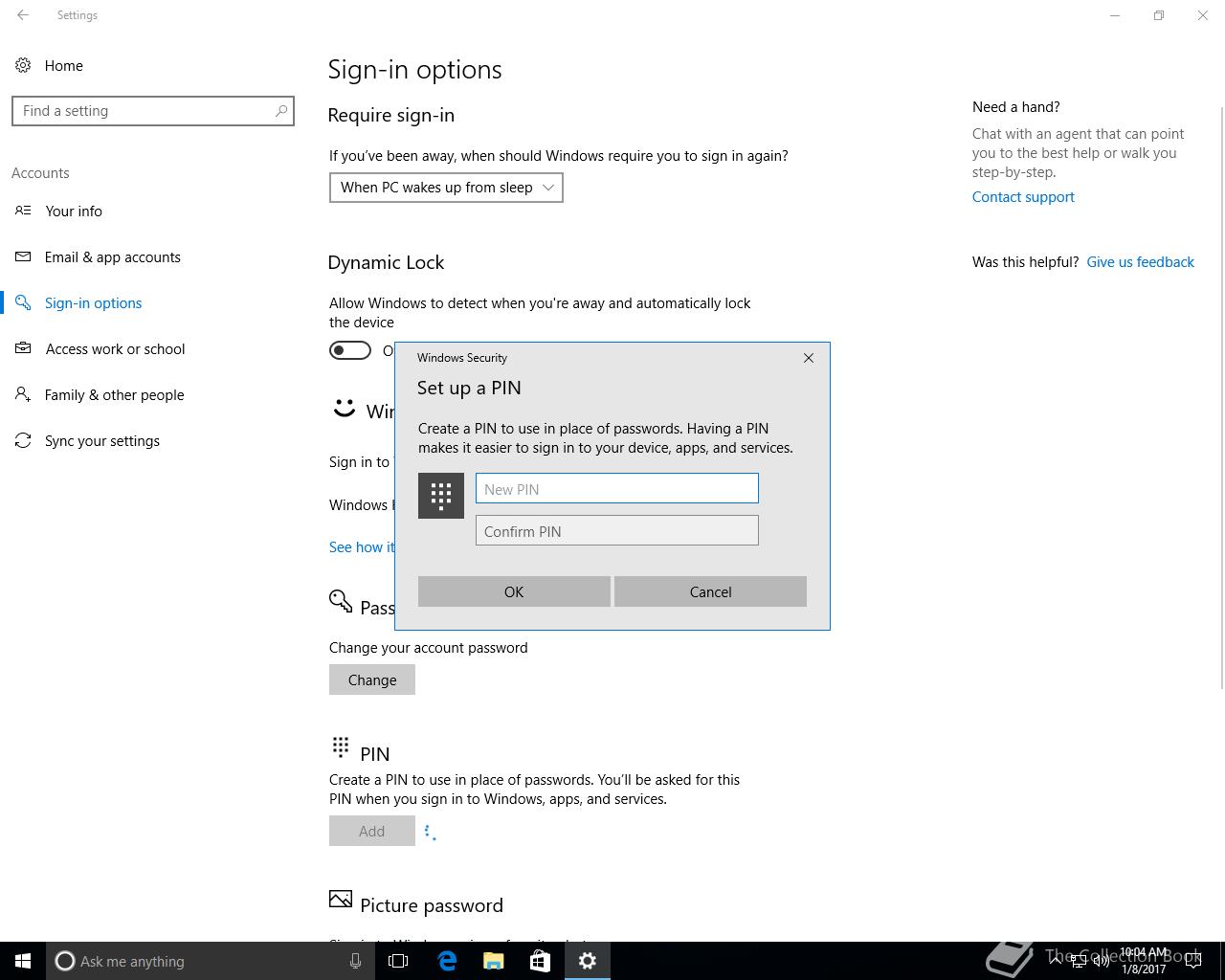
Task: Click the Confirm PIN field
Action: tap(617, 530)
